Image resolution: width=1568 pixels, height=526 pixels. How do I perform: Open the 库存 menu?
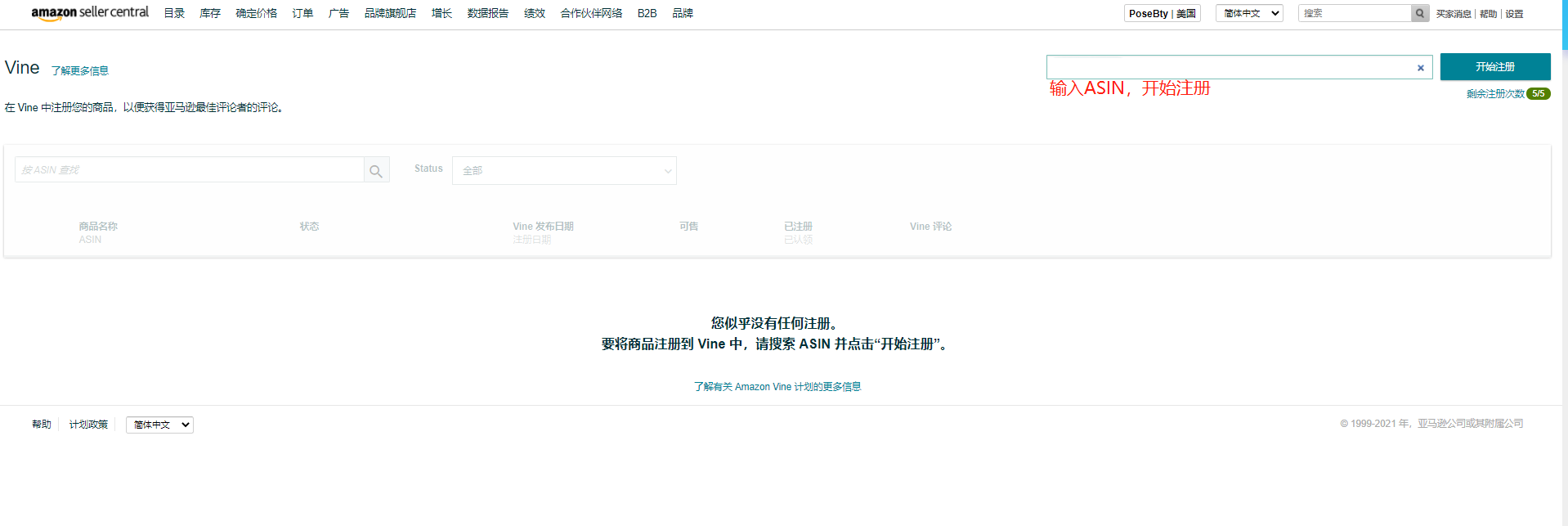click(210, 13)
